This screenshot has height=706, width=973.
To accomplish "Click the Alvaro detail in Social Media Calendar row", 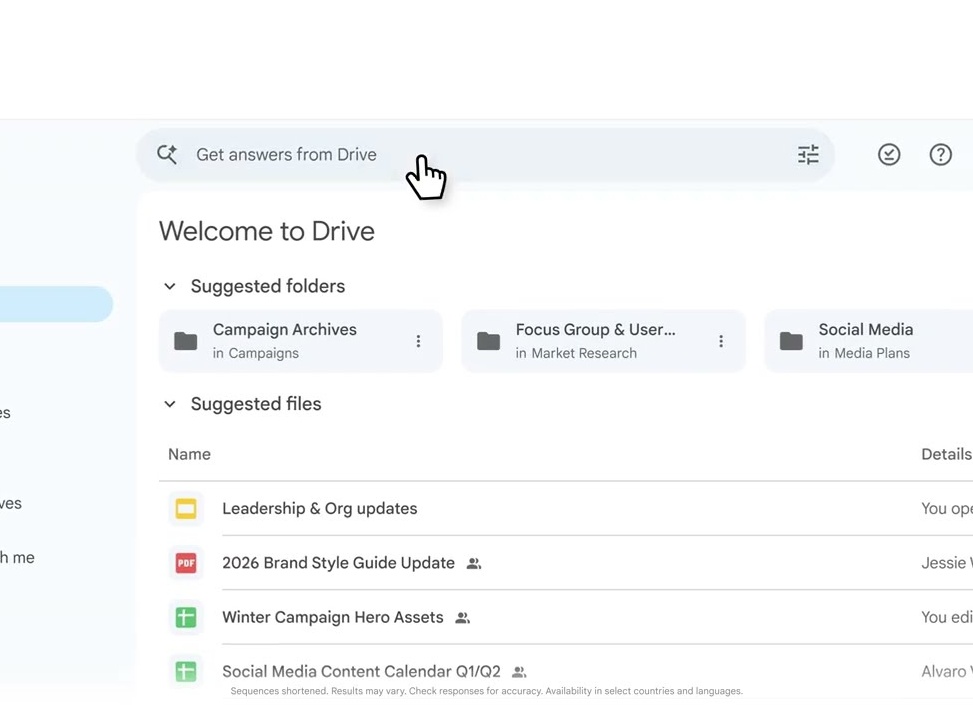I will click(x=946, y=671).
